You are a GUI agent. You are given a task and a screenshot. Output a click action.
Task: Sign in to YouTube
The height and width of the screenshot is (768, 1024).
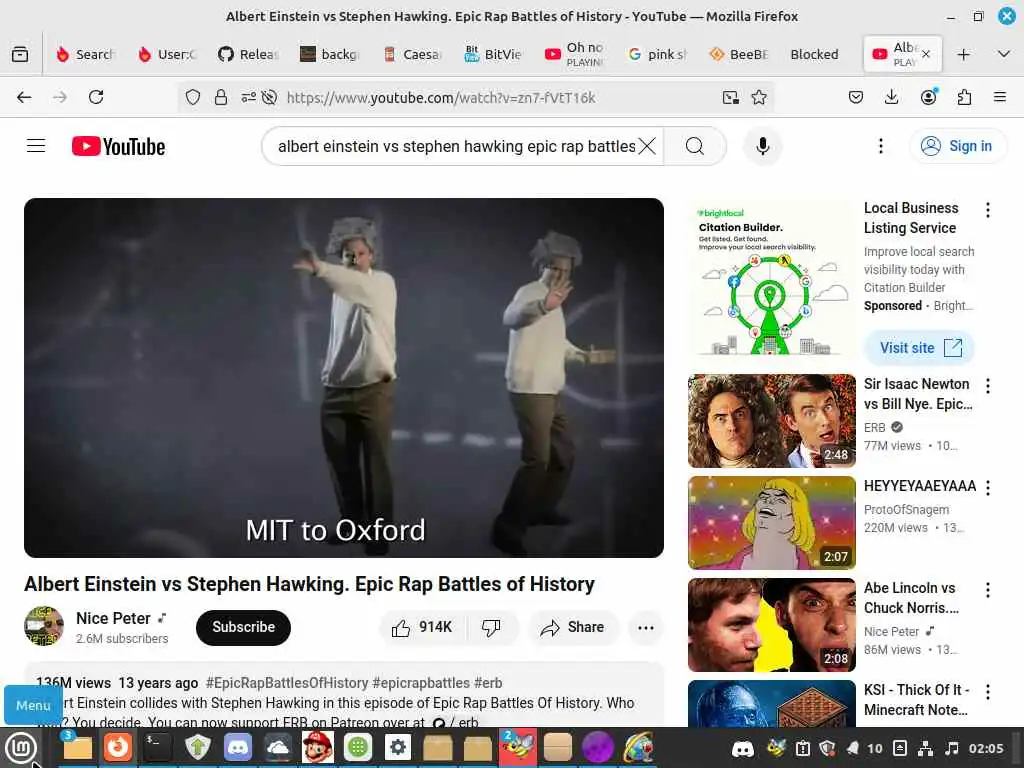[x=957, y=146]
